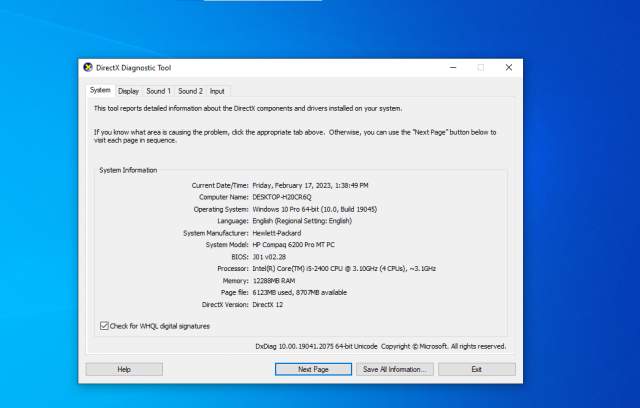This screenshot has height=408, width=640.
Task: Click the DxDiag version copyright text
Action: coord(381,346)
